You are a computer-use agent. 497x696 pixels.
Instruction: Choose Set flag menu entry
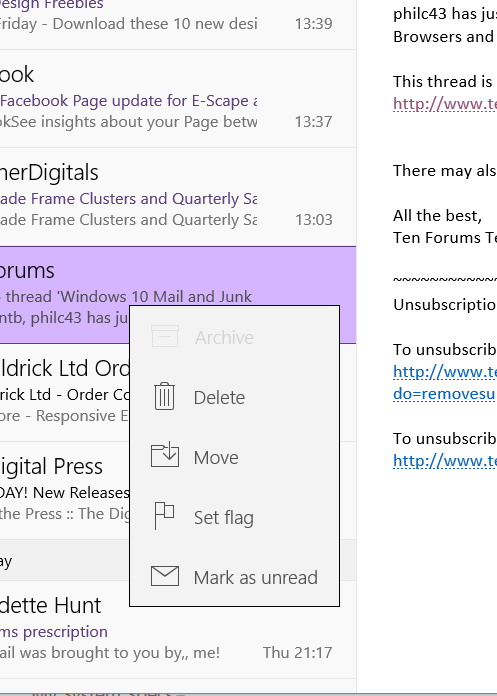[x=234, y=517]
